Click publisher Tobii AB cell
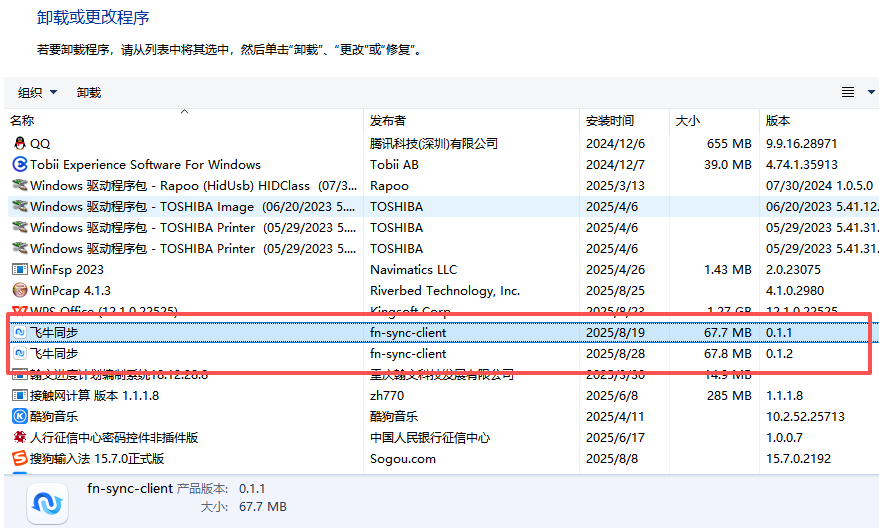The height and width of the screenshot is (528, 879). (394, 164)
